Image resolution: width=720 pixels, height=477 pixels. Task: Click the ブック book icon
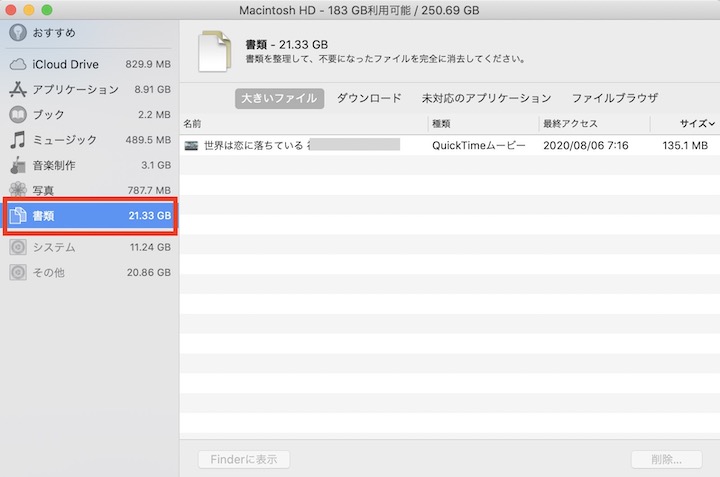point(18,114)
